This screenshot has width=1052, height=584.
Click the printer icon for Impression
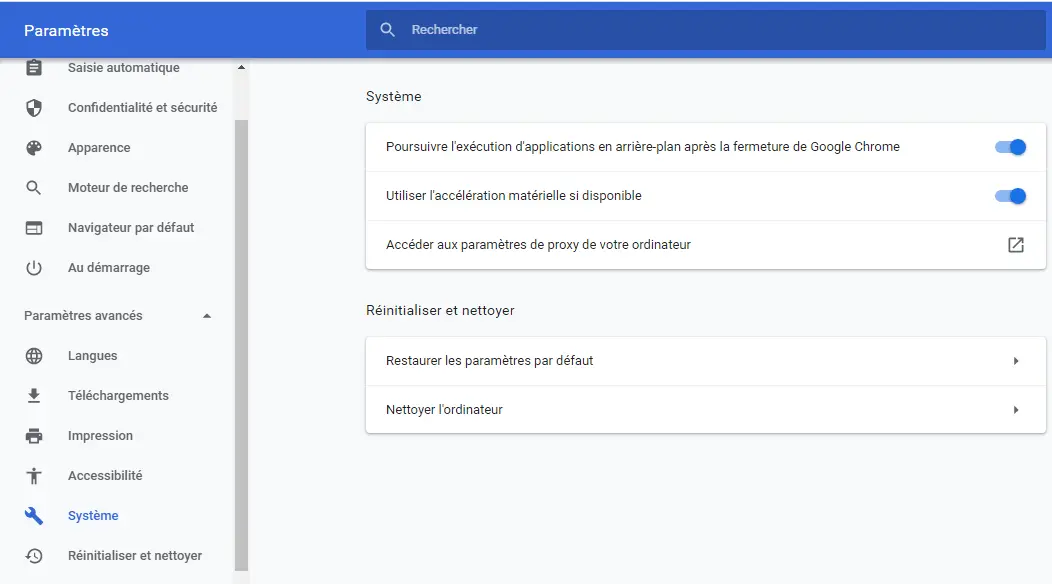coord(34,436)
